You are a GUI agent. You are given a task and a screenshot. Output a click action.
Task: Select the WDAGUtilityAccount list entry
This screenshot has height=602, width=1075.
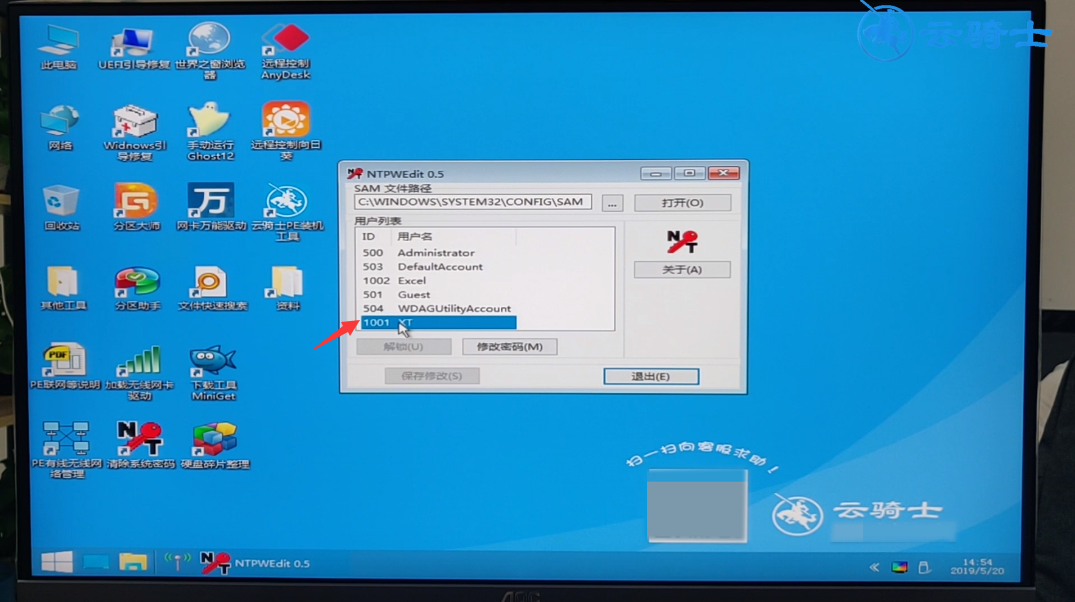tap(454, 309)
